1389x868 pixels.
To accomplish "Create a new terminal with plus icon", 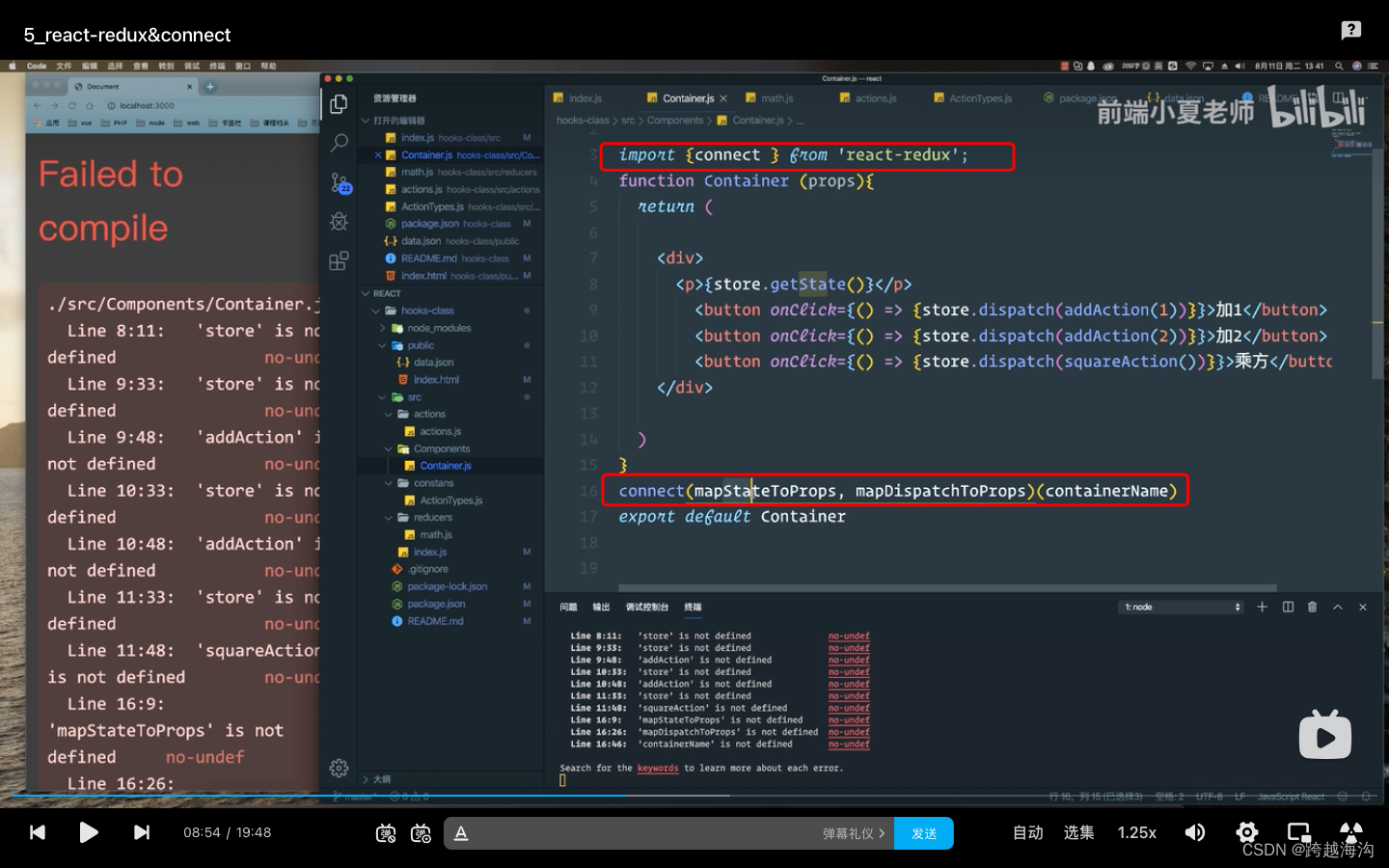I will [x=1262, y=607].
